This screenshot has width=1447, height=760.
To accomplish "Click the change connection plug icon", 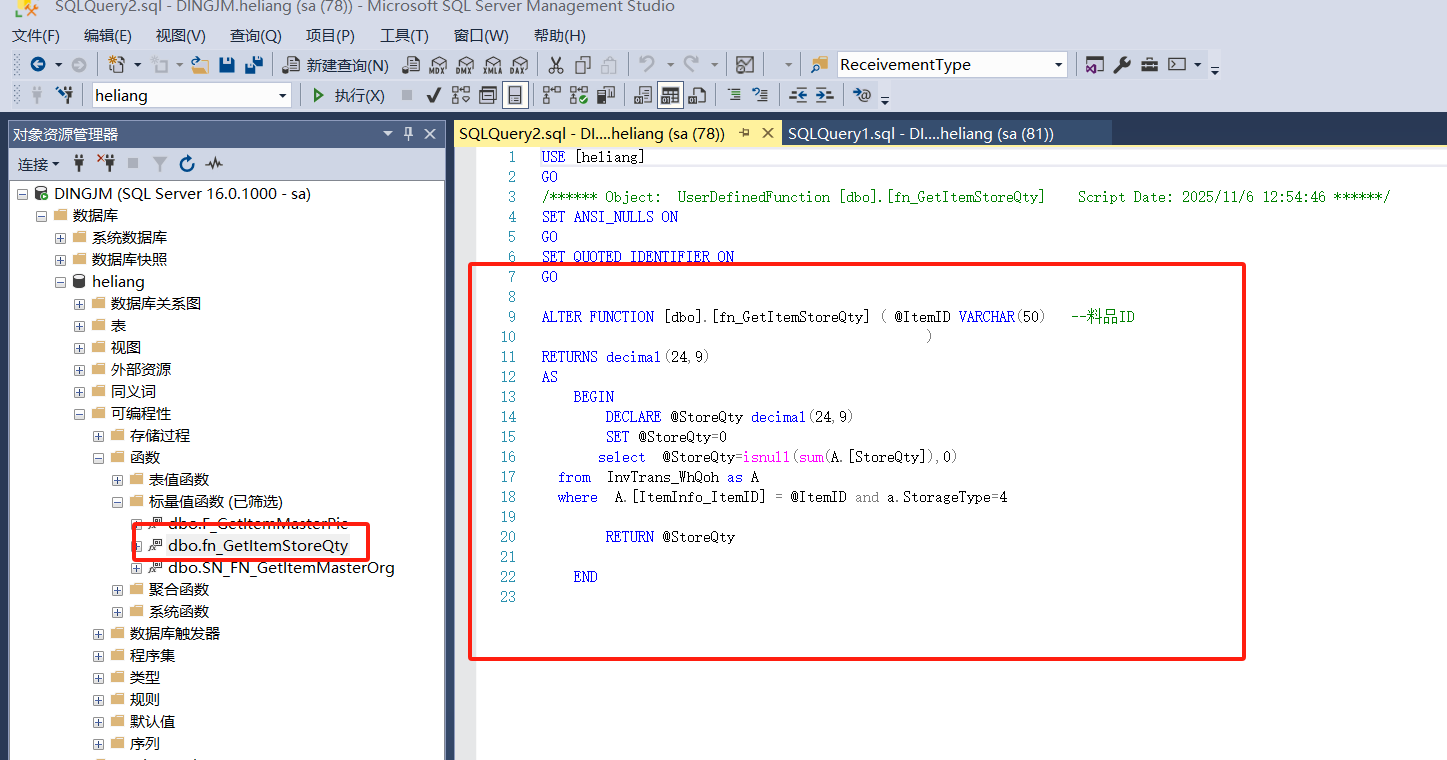I will point(64,95).
